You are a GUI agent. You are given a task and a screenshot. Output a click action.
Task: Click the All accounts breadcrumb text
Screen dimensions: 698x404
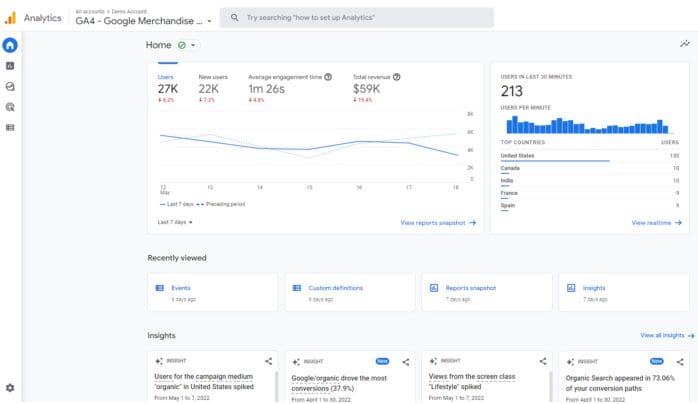[90, 12]
